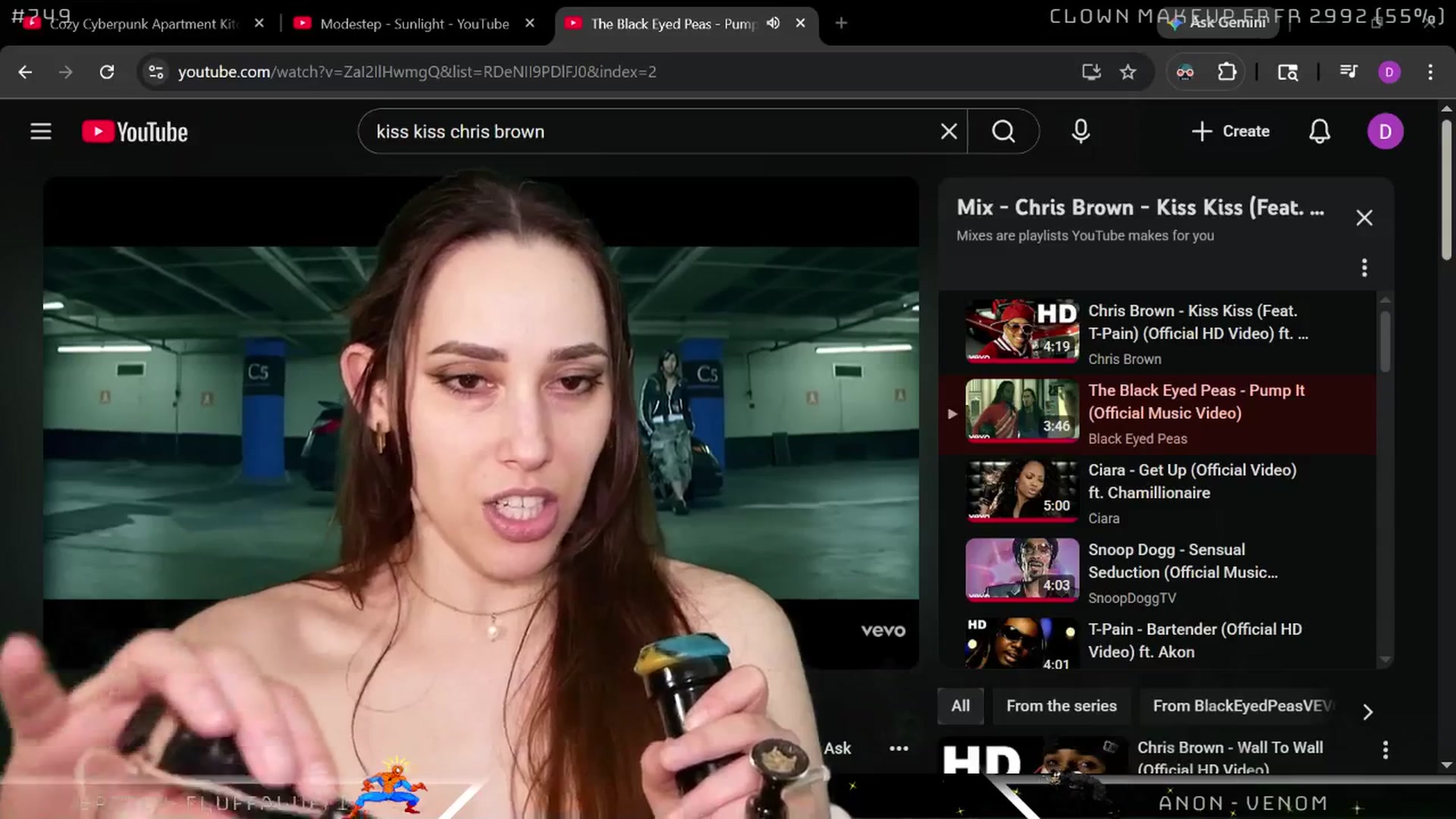Open YouTube account avatar D
Viewport: 1456px width, 819px height.
(1385, 132)
